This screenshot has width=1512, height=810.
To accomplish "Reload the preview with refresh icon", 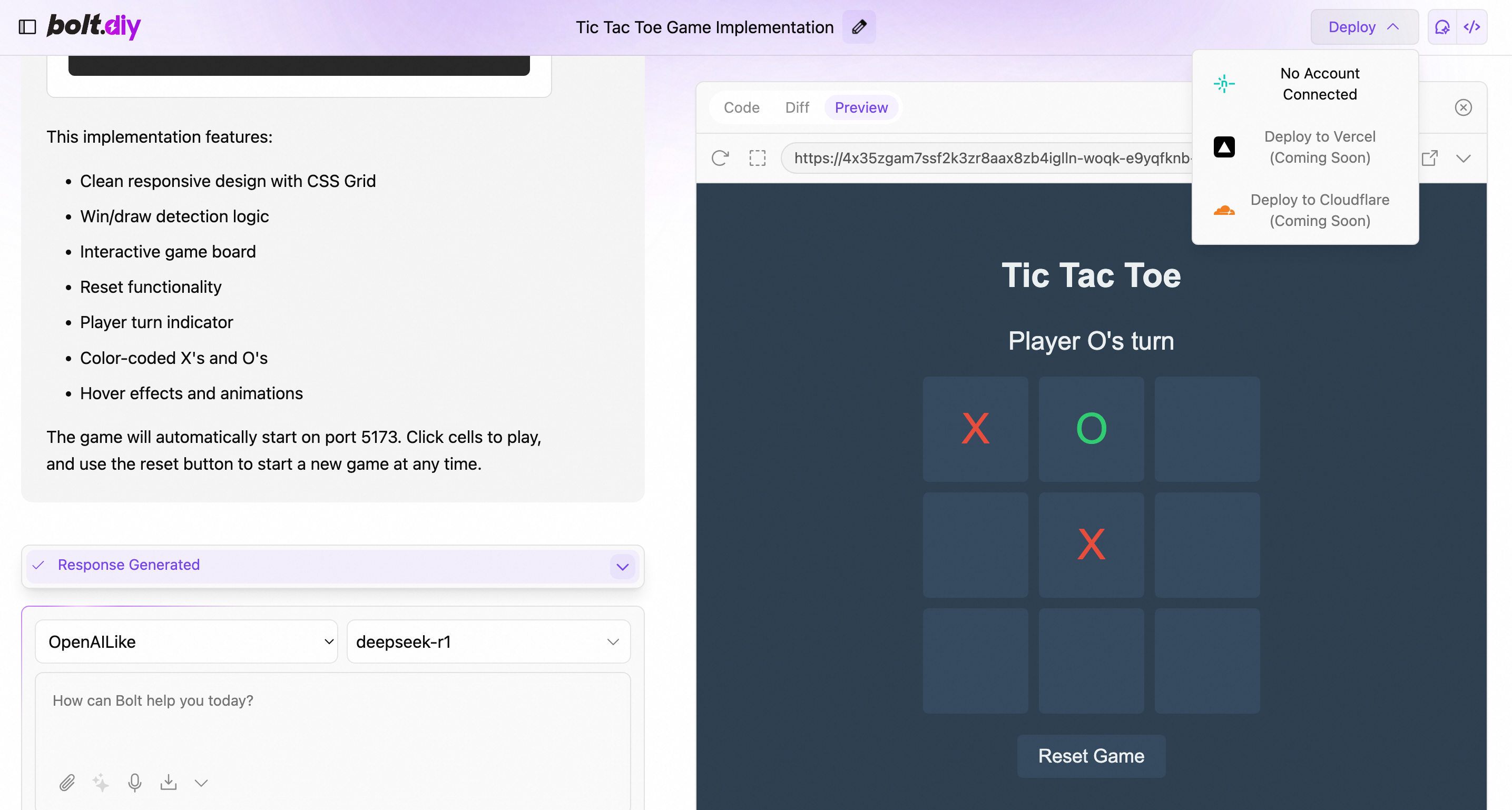I will (x=720, y=158).
